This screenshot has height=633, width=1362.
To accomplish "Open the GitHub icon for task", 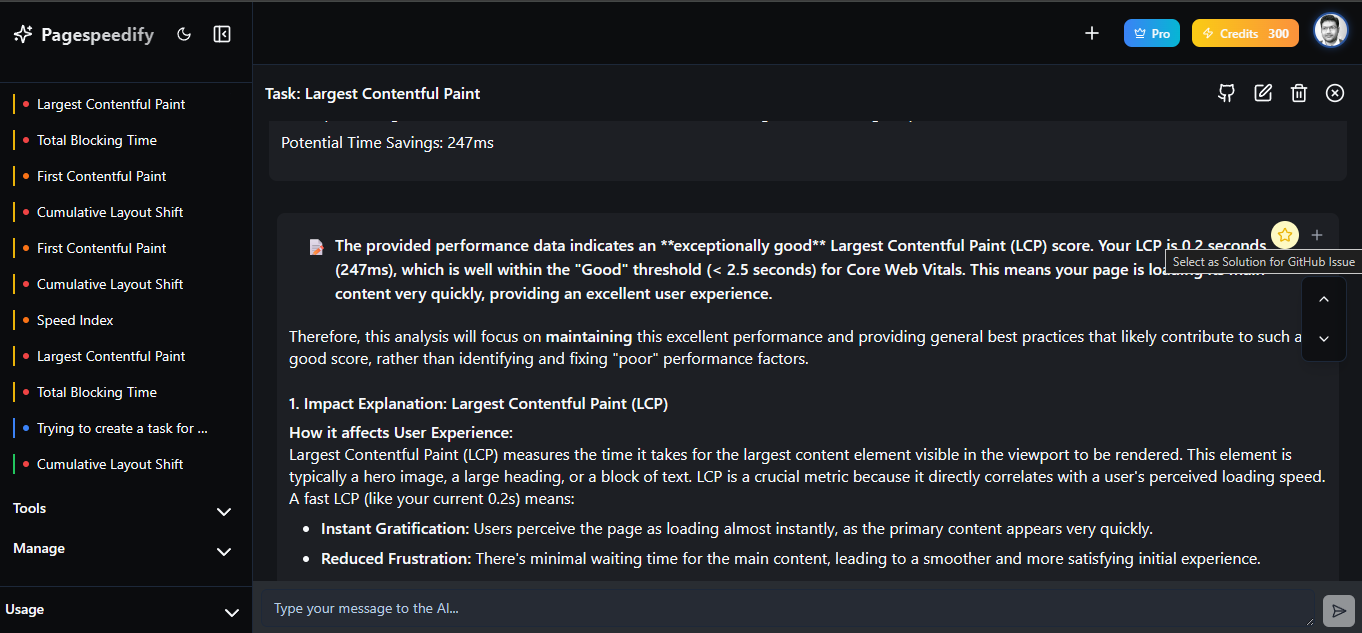I will point(1227,93).
